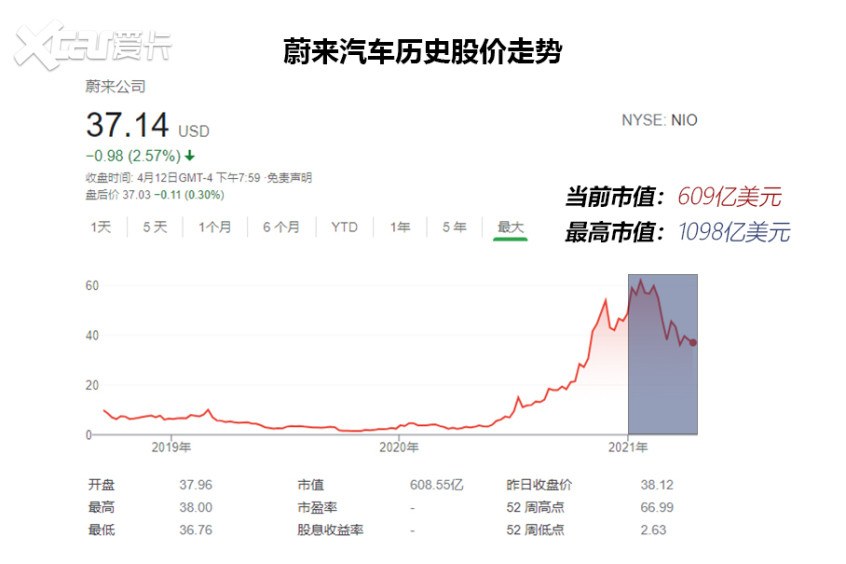The image size is (846, 564).
Task: Select the 最大 range tab
Action: pyautogui.click(x=510, y=227)
